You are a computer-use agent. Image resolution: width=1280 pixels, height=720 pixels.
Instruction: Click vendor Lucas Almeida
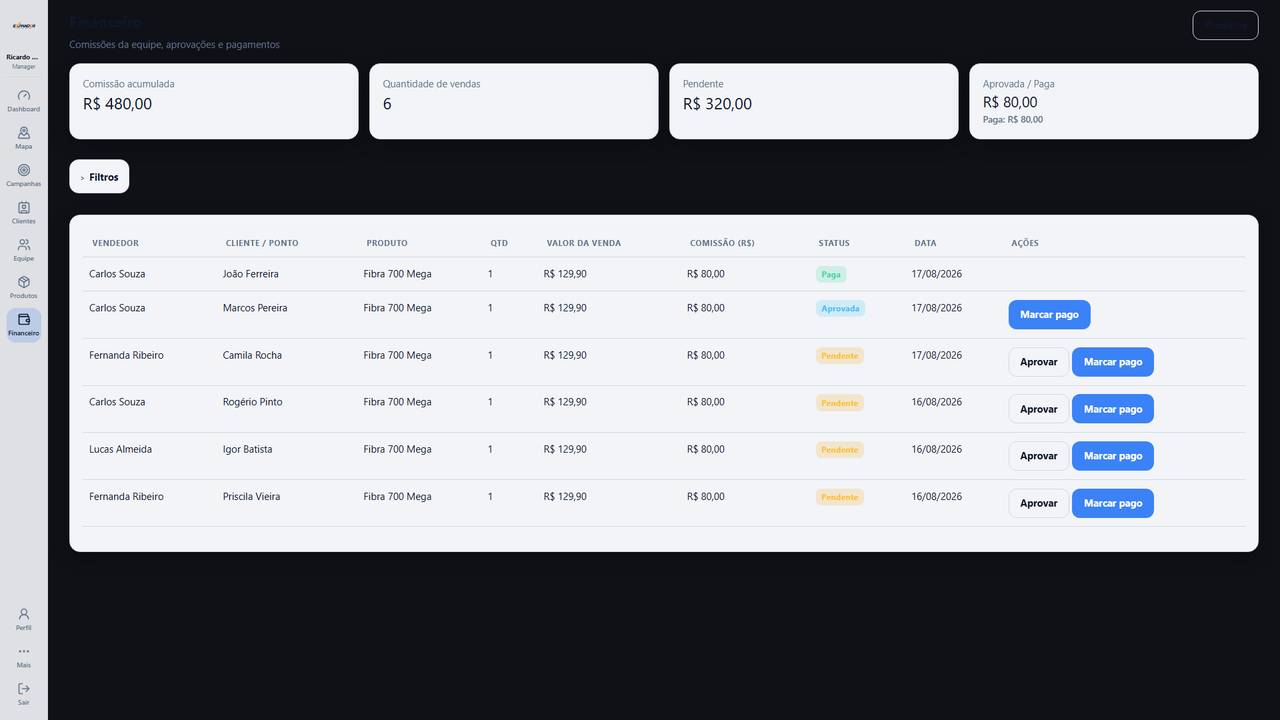[121, 449]
